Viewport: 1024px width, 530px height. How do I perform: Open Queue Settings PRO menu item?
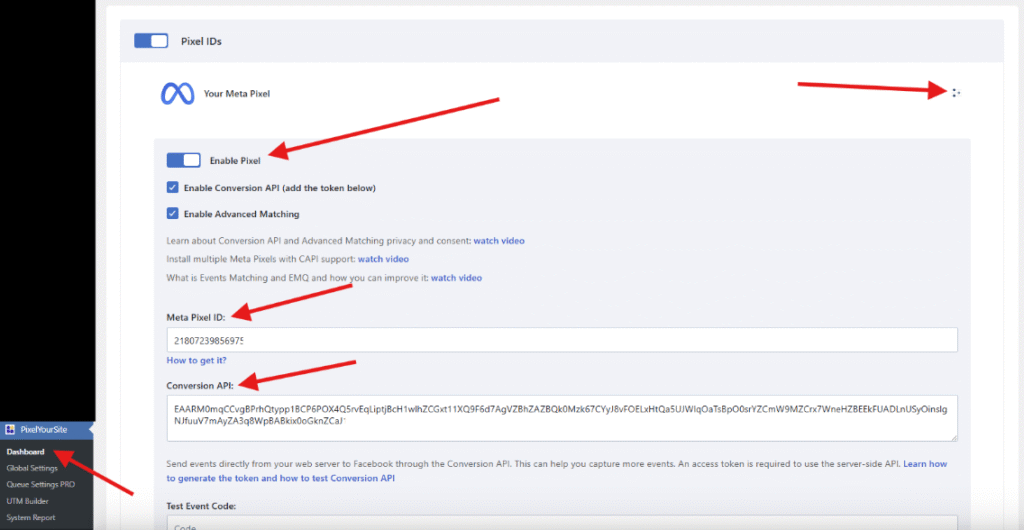tap(40, 484)
